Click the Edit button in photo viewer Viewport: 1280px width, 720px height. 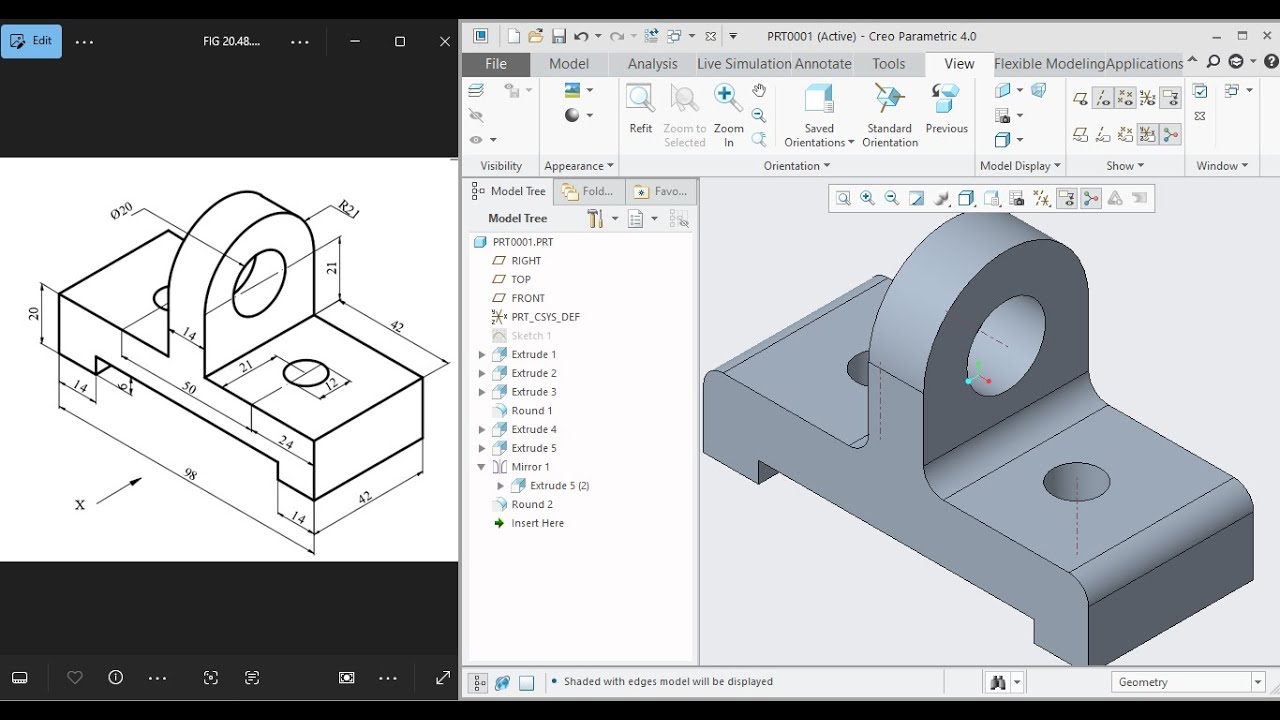pos(31,41)
